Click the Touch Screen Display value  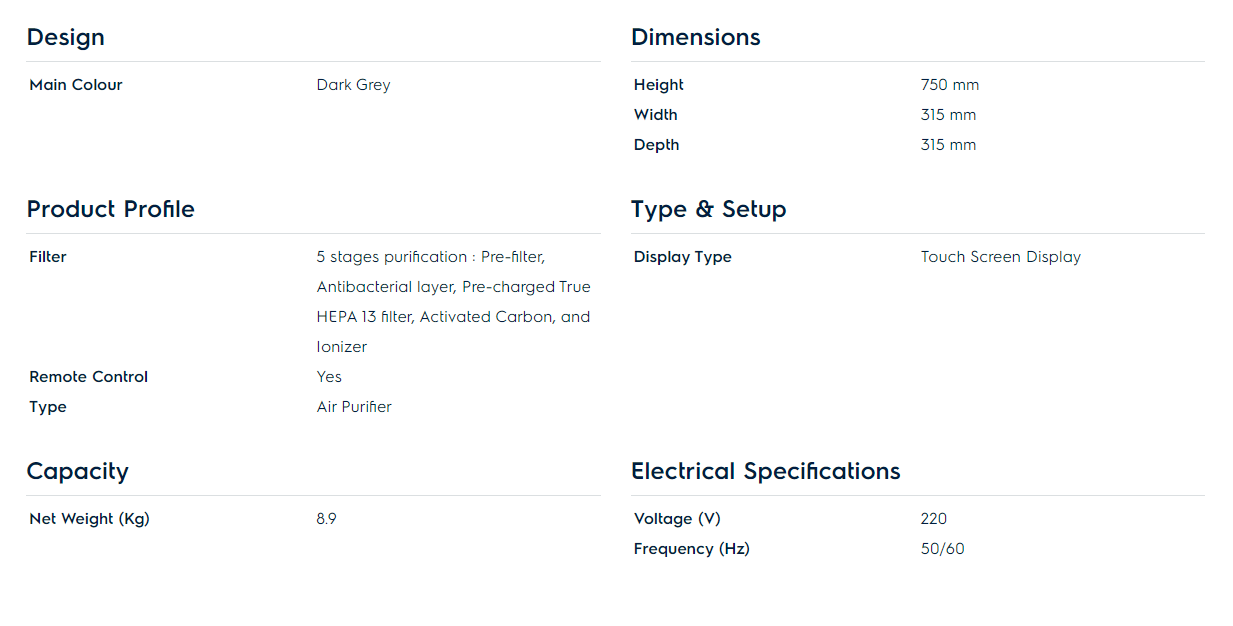click(x=1000, y=257)
